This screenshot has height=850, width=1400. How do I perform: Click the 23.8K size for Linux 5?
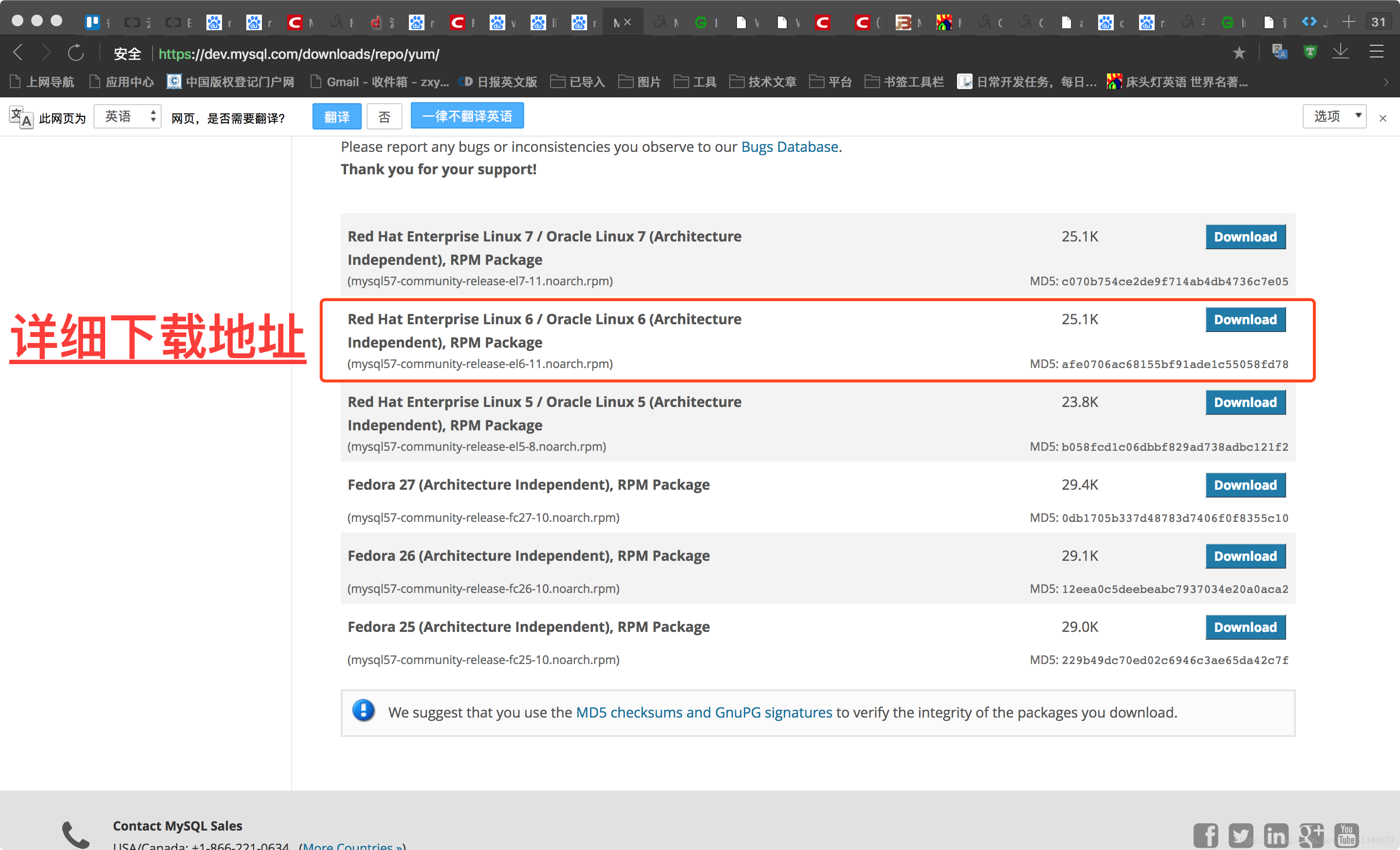point(1080,402)
